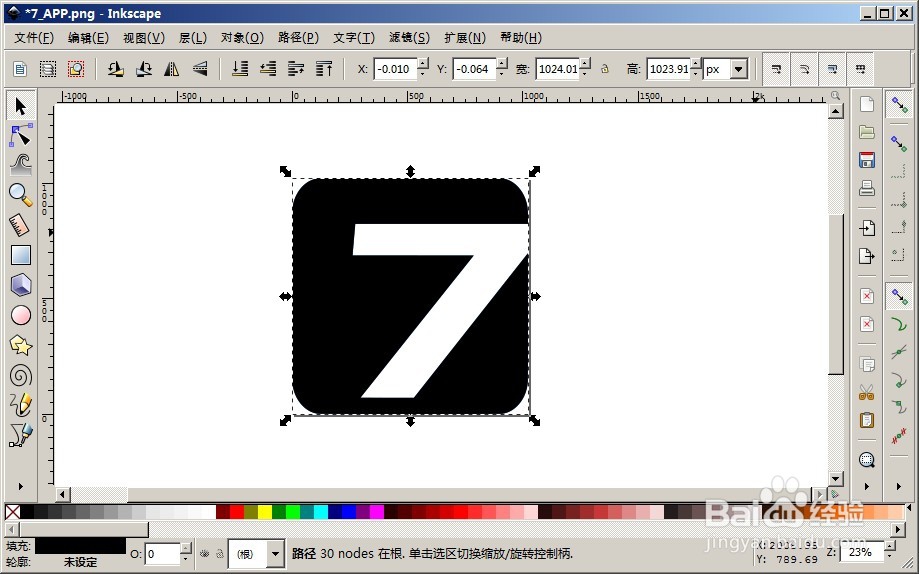Click the Print icon

click(867, 188)
